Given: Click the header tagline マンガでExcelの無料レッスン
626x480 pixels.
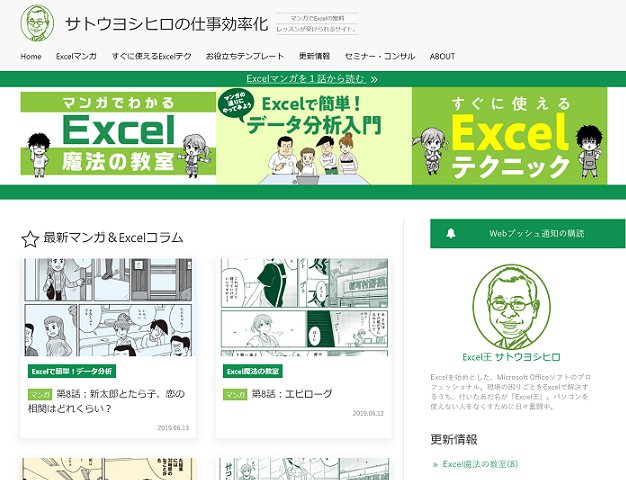Looking at the screenshot, I should point(317,24).
